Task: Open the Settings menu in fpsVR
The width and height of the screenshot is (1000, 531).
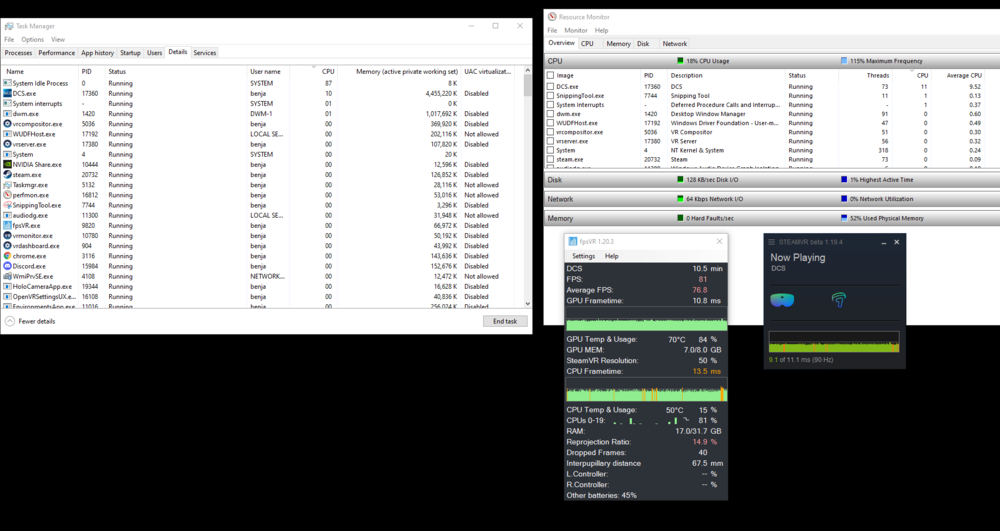Action: click(584, 256)
